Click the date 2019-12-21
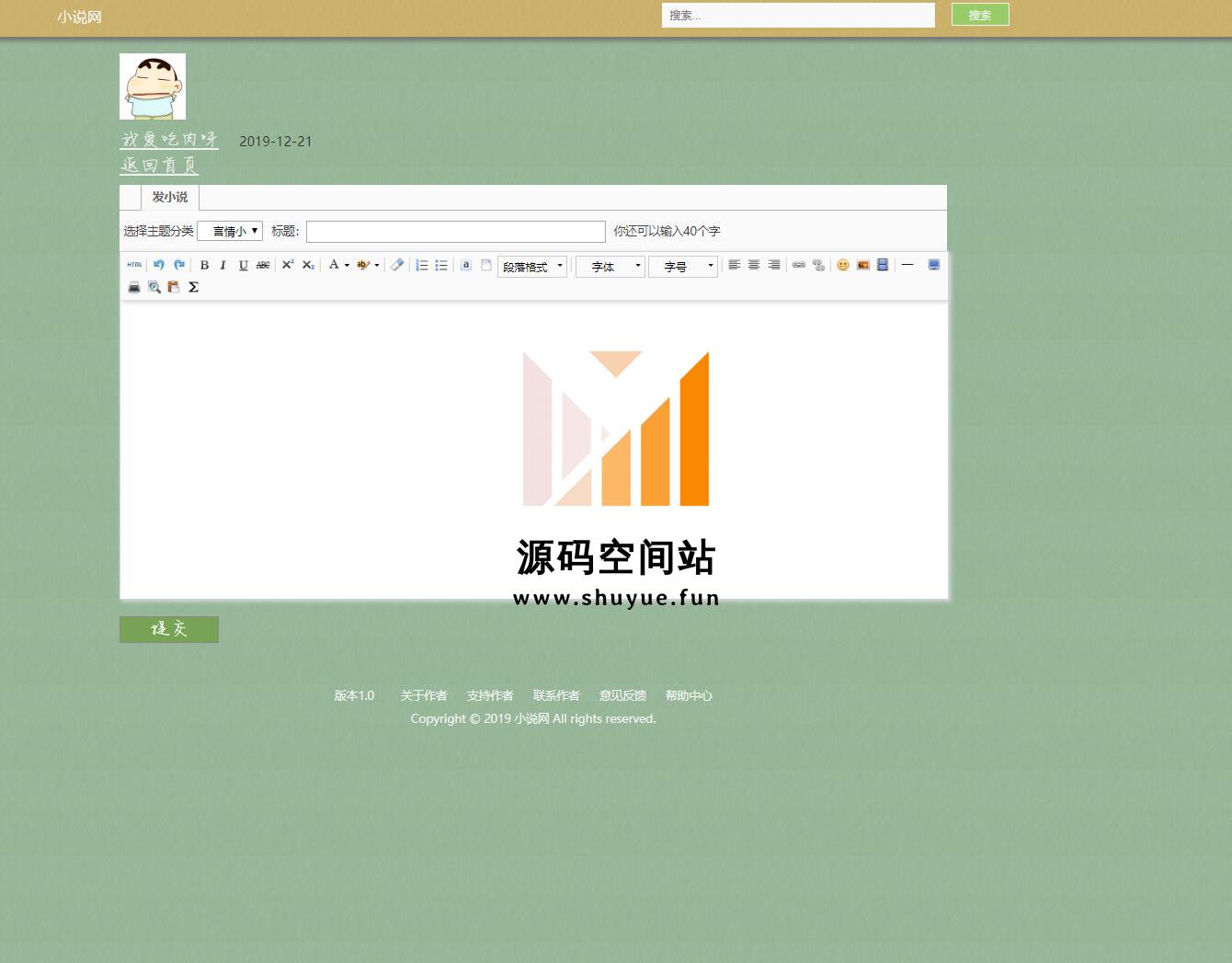This screenshot has width=1232, height=963. (276, 141)
